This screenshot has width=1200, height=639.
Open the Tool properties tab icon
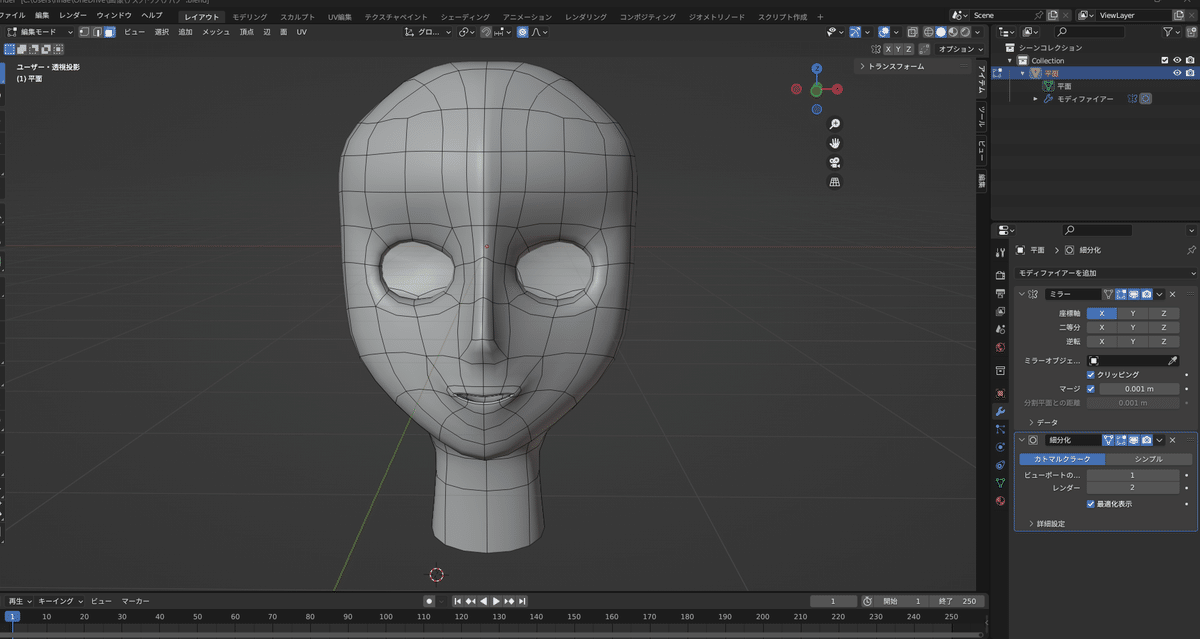[x=1000, y=252]
